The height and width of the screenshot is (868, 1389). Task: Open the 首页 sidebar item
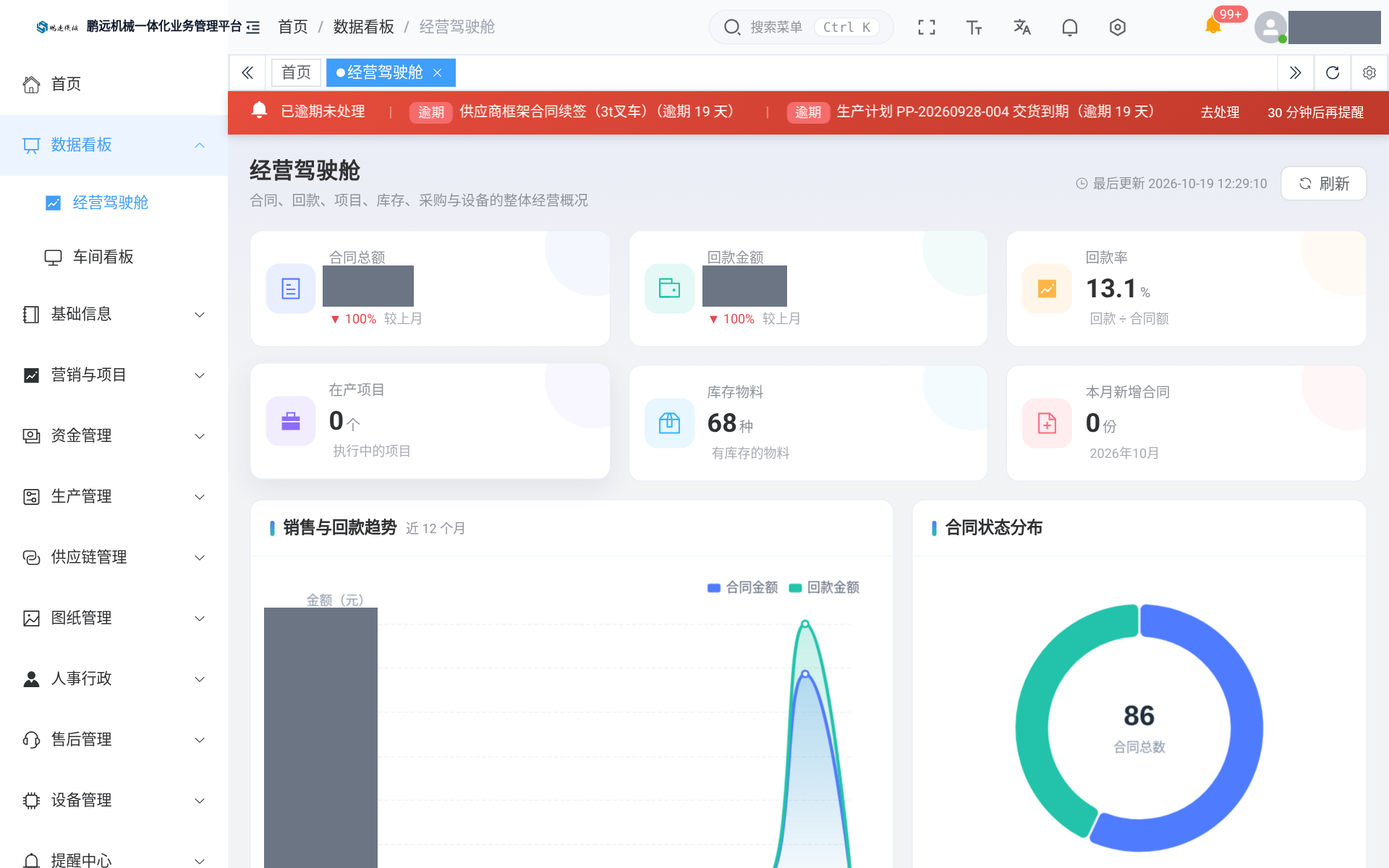tap(114, 84)
